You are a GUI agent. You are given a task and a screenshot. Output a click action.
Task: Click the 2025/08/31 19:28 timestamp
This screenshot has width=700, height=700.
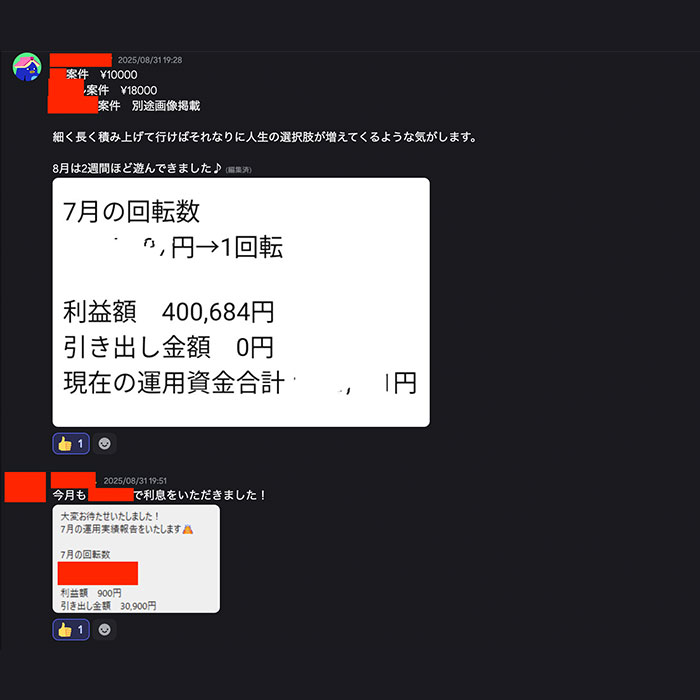(x=150, y=60)
